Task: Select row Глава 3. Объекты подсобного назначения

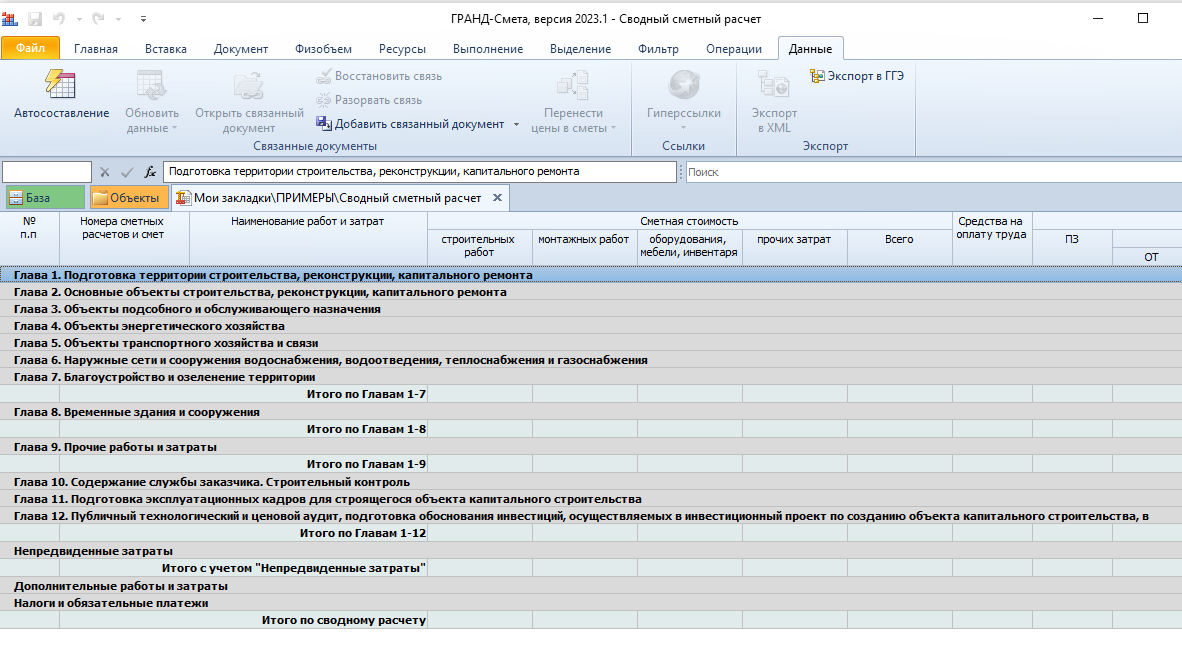Action: (591, 309)
